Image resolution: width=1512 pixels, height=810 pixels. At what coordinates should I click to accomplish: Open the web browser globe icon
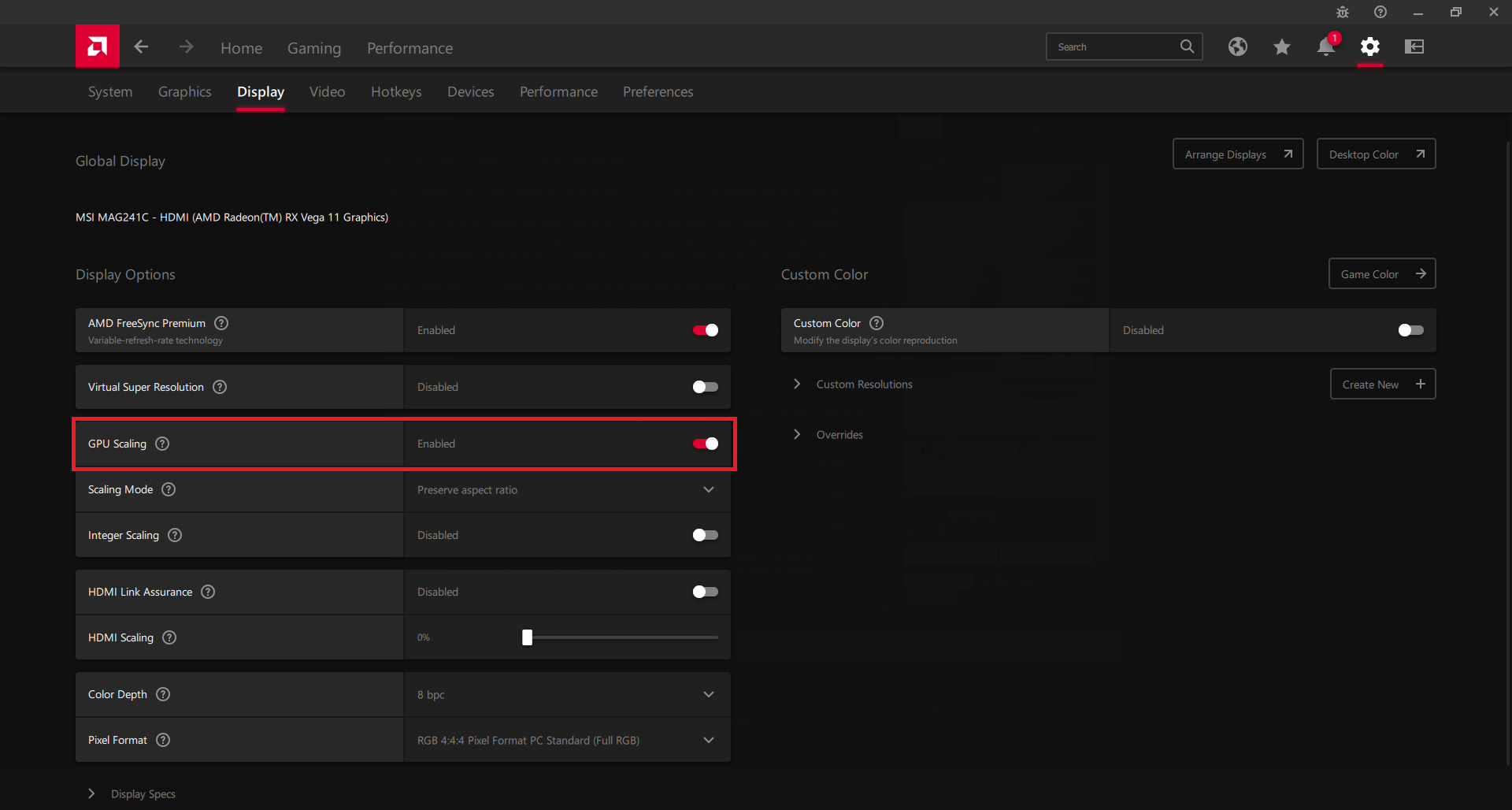tap(1237, 46)
